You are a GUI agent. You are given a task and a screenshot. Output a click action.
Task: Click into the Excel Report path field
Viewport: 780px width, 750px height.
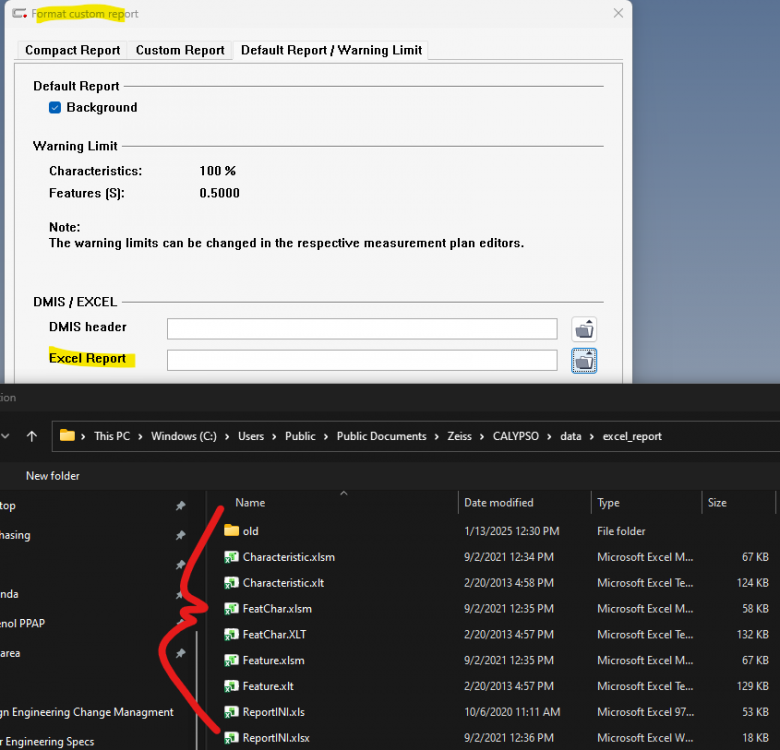(x=361, y=361)
